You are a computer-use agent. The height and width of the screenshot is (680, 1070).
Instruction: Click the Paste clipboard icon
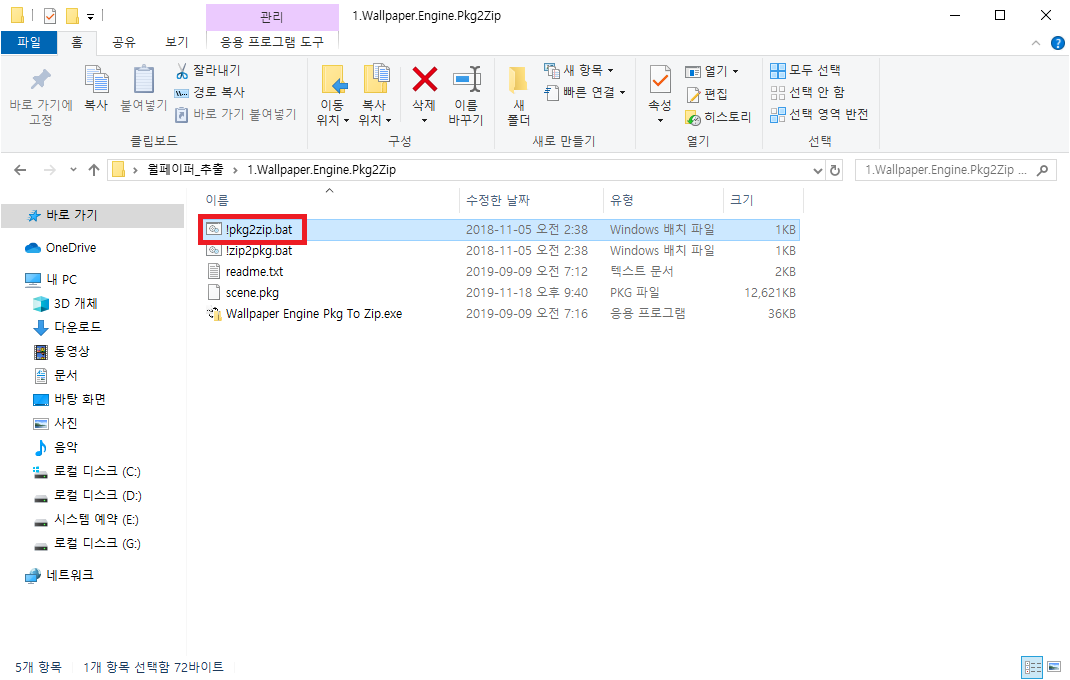143,80
